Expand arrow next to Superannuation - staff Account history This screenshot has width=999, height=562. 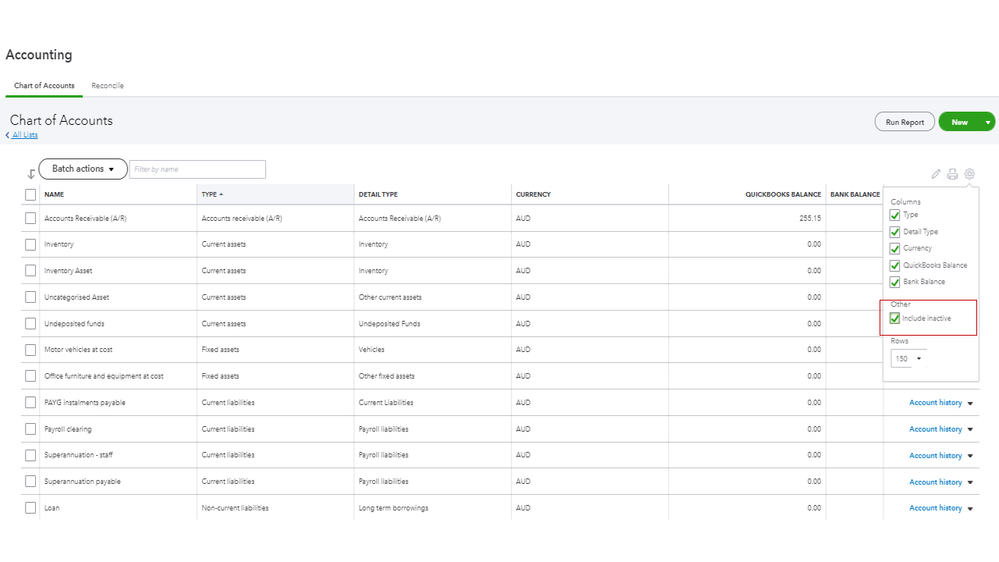pos(970,456)
